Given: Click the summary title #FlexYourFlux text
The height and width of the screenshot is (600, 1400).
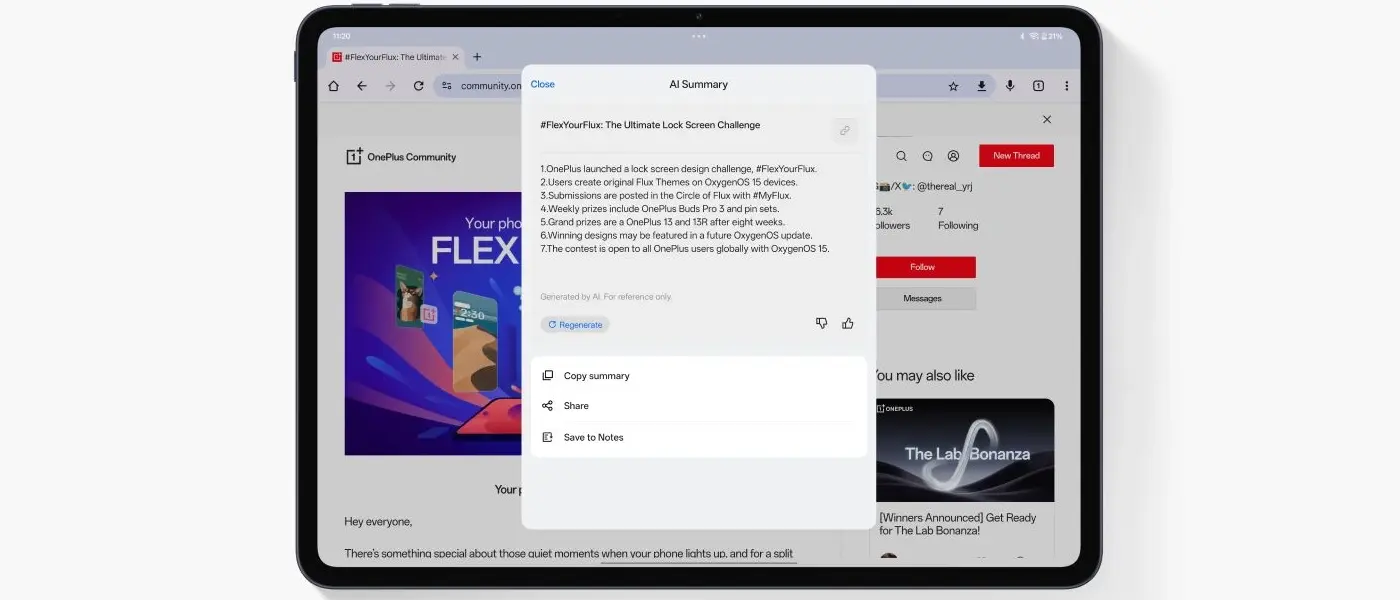Looking at the screenshot, I should pyautogui.click(x=650, y=125).
